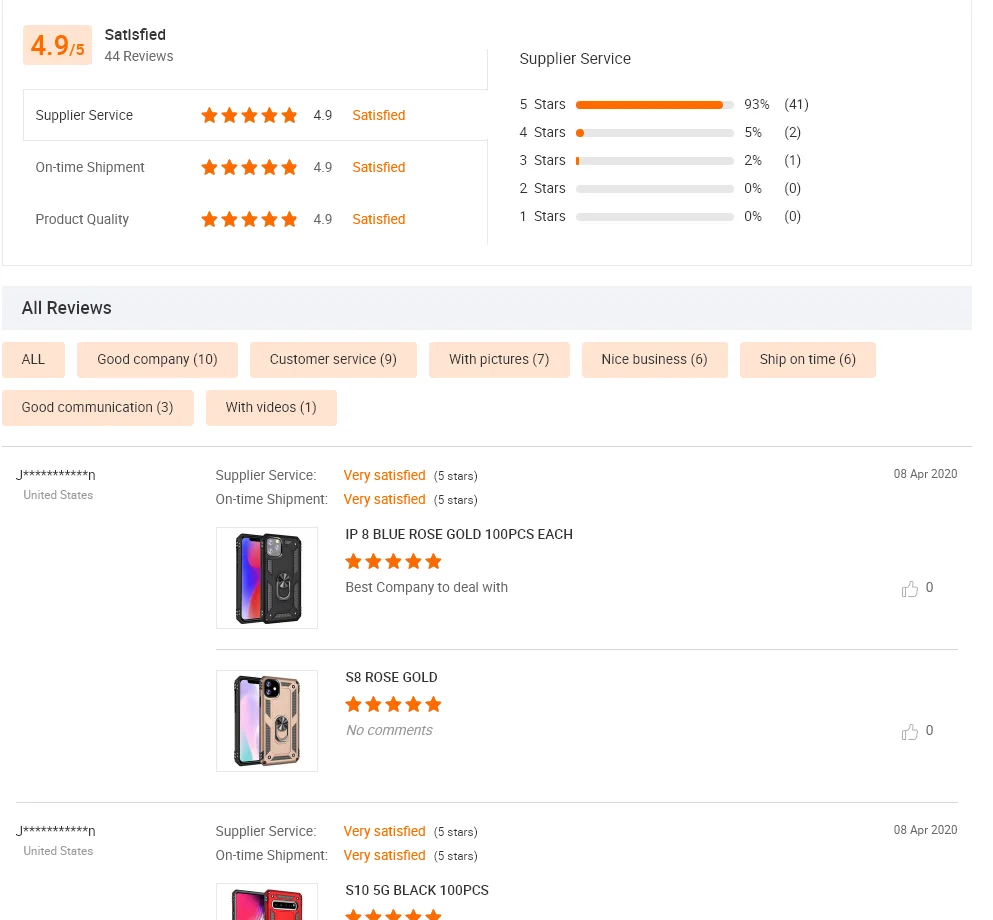Click the 5 Stars rating bar
Screen dimensions: 993x920
[x=654, y=105]
